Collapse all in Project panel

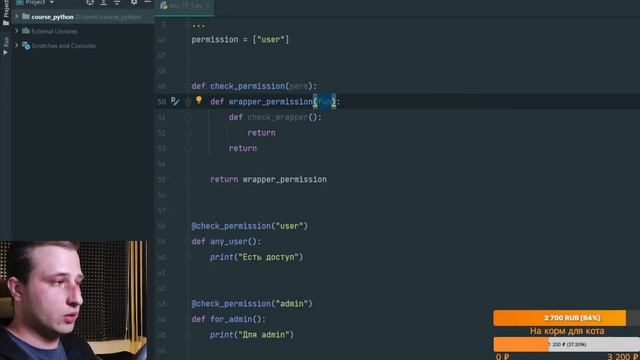pyautogui.click(x=117, y=2)
